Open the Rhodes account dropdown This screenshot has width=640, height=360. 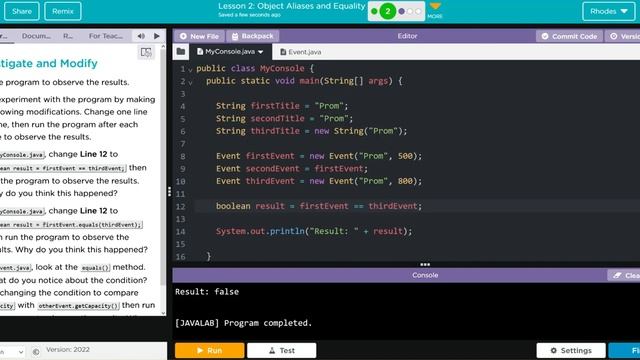pyautogui.click(x=609, y=11)
